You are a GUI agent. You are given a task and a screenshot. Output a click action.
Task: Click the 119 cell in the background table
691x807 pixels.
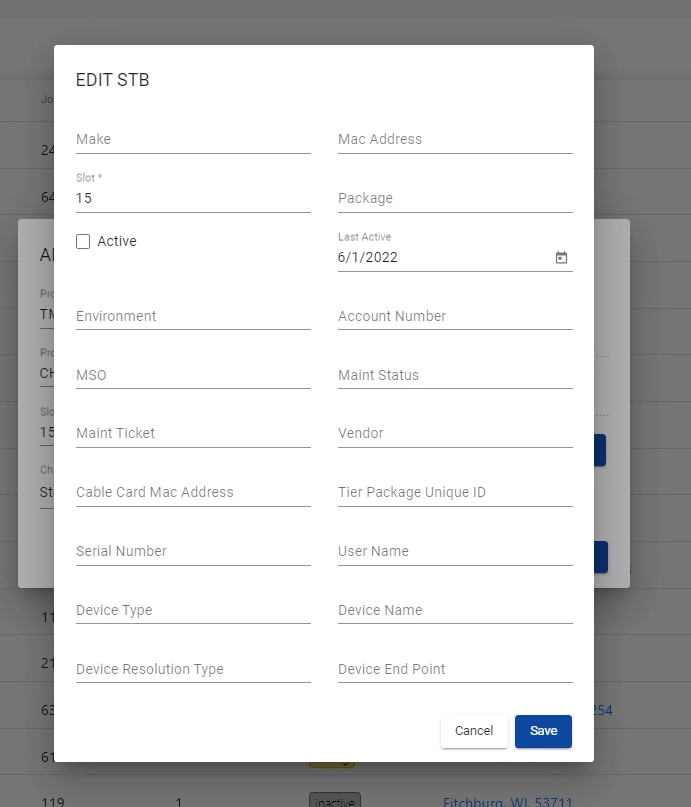[53, 801]
